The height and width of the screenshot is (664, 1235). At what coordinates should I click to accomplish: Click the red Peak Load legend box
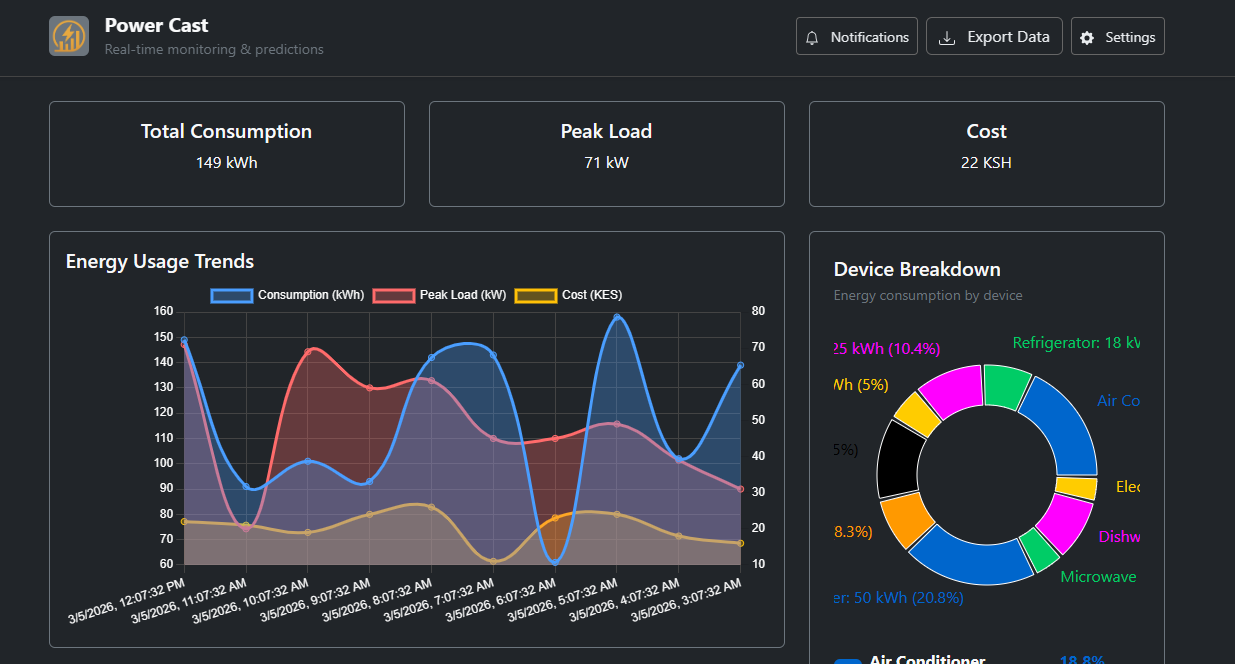(x=393, y=295)
